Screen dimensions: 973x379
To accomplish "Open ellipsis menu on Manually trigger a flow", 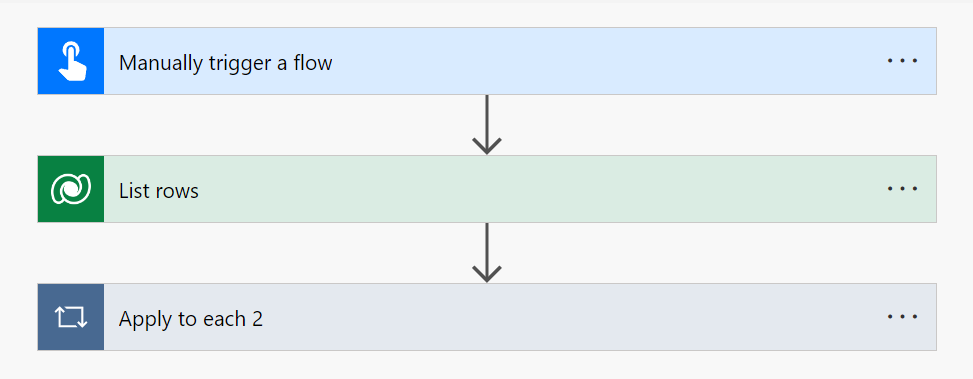I will click(902, 61).
